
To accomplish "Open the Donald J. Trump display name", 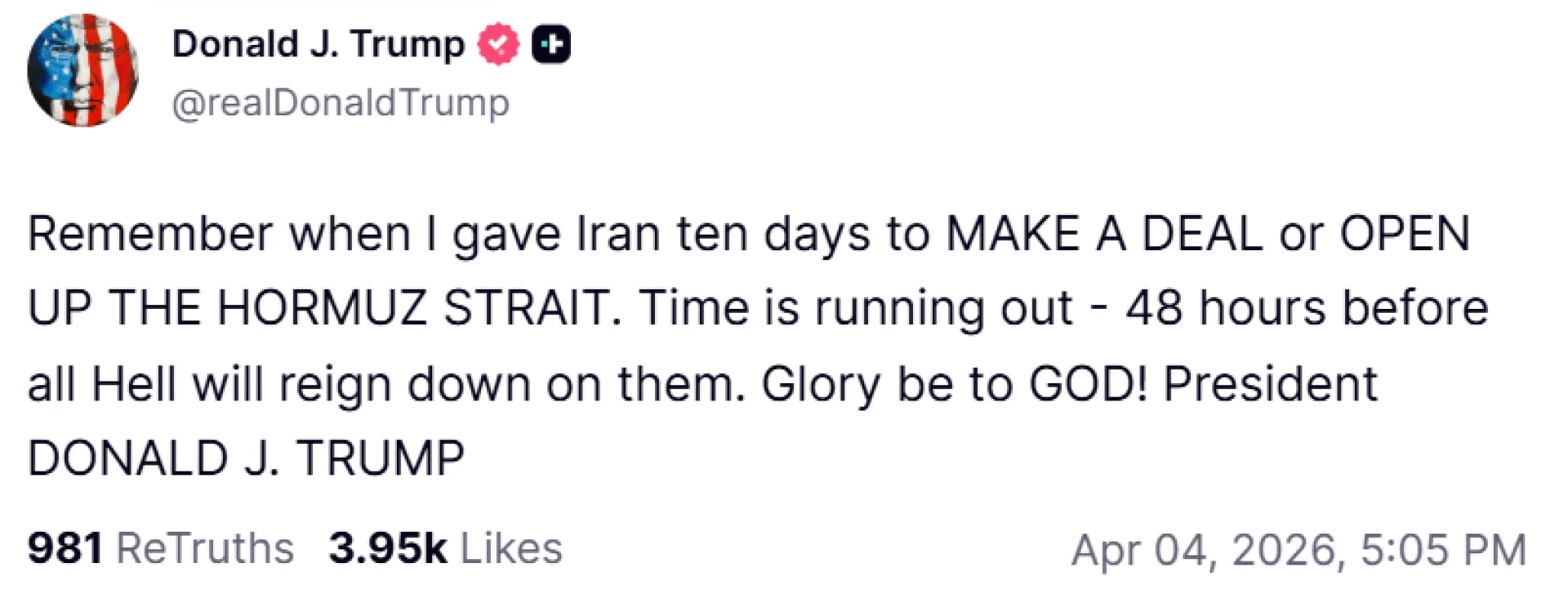I will tap(318, 44).
